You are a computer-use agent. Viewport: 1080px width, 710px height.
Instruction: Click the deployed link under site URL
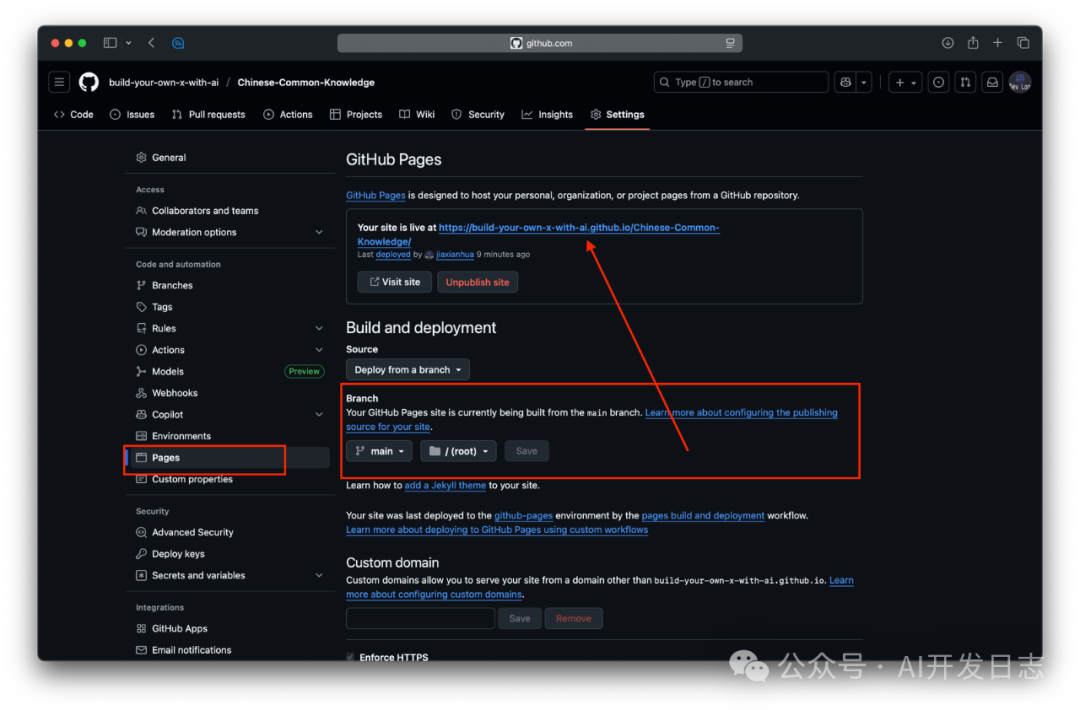[x=393, y=255]
